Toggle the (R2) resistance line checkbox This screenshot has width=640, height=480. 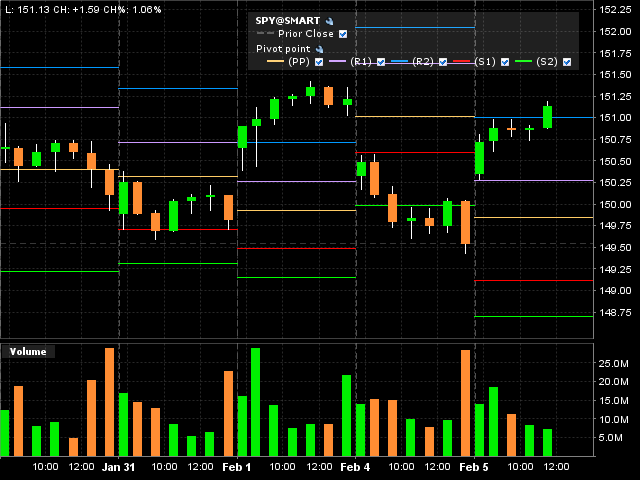[x=443, y=62]
